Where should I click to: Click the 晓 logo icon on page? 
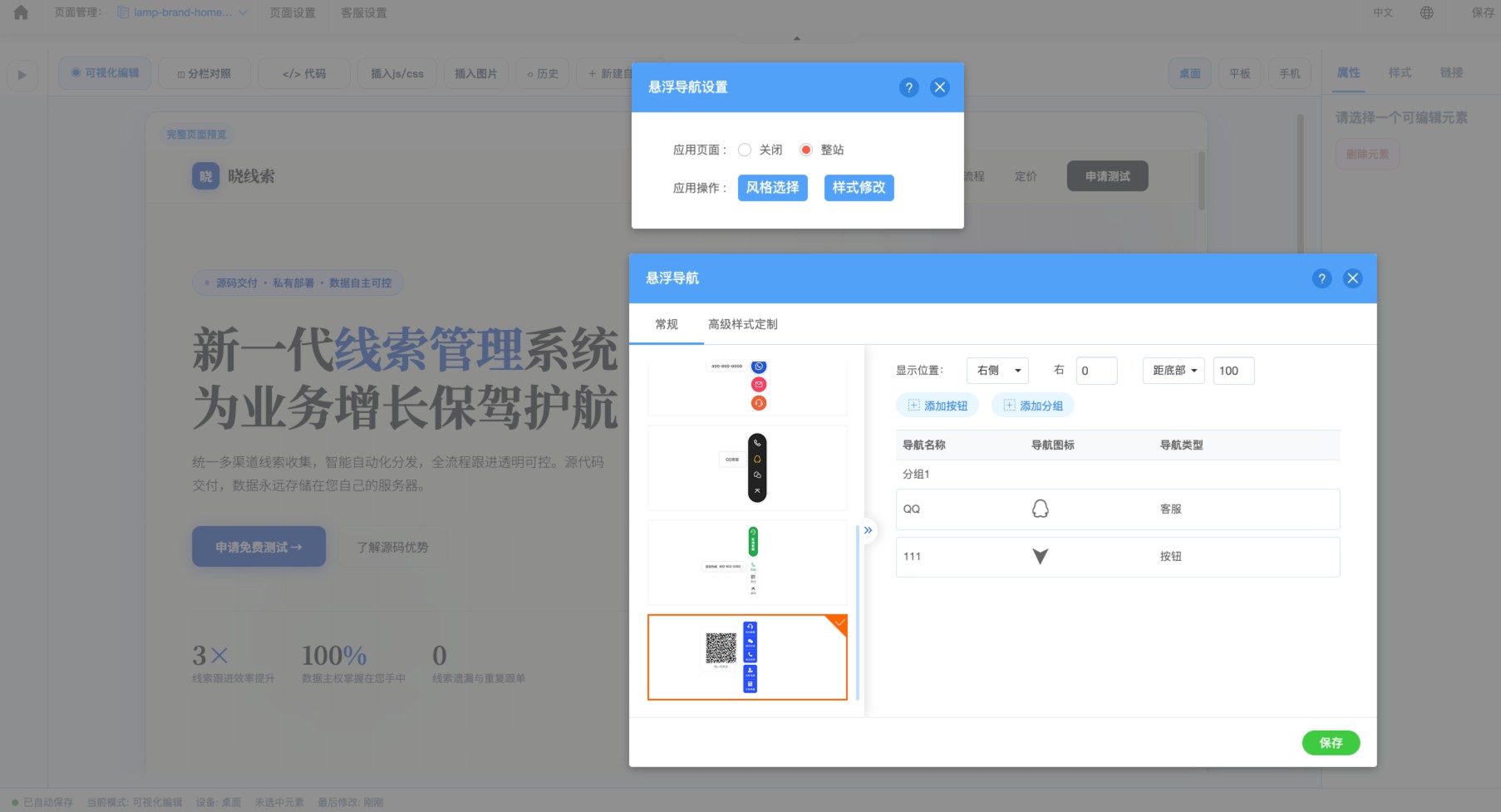click(205, 176)
